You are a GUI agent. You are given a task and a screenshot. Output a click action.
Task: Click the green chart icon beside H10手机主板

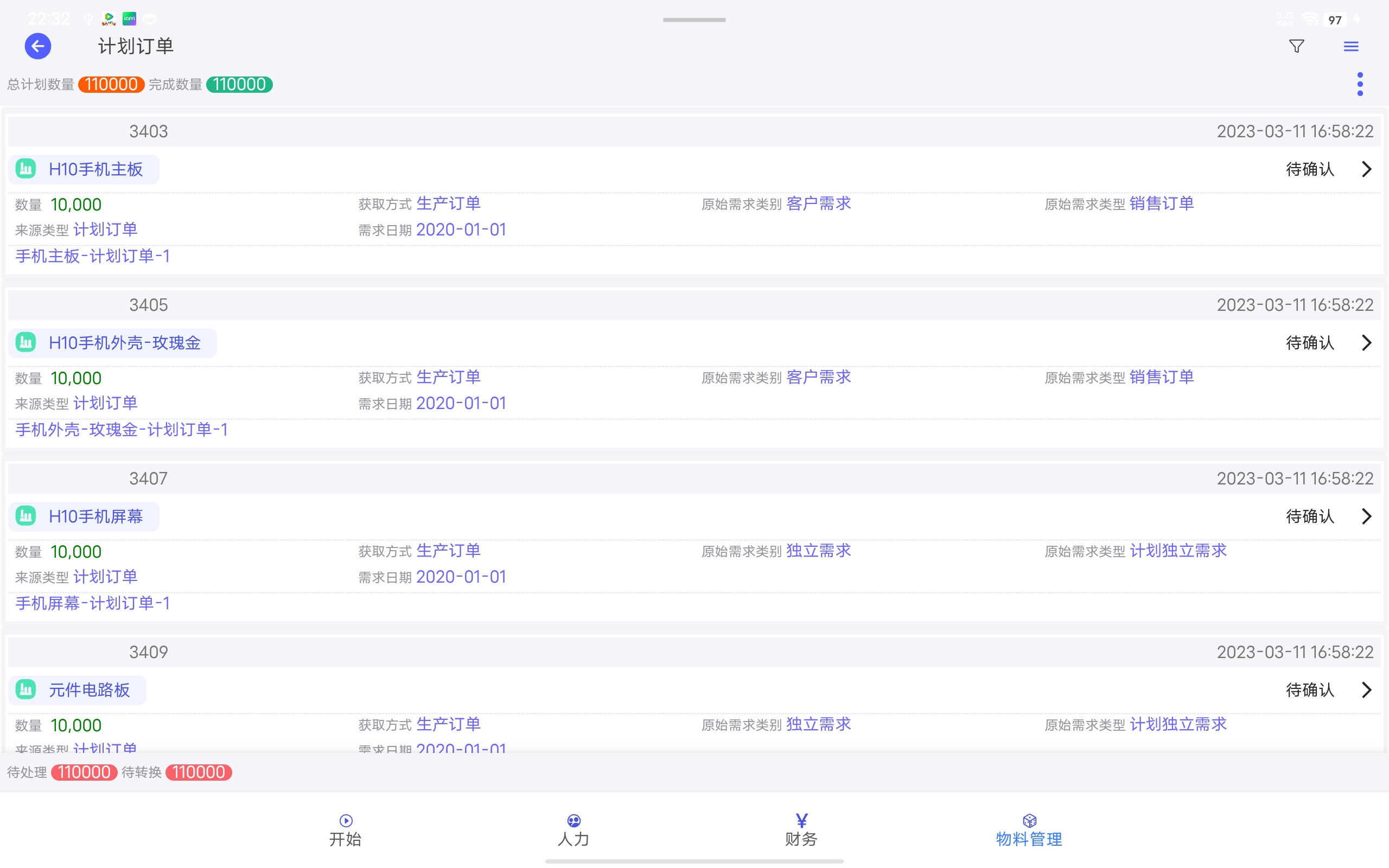(x=26, y=169)
